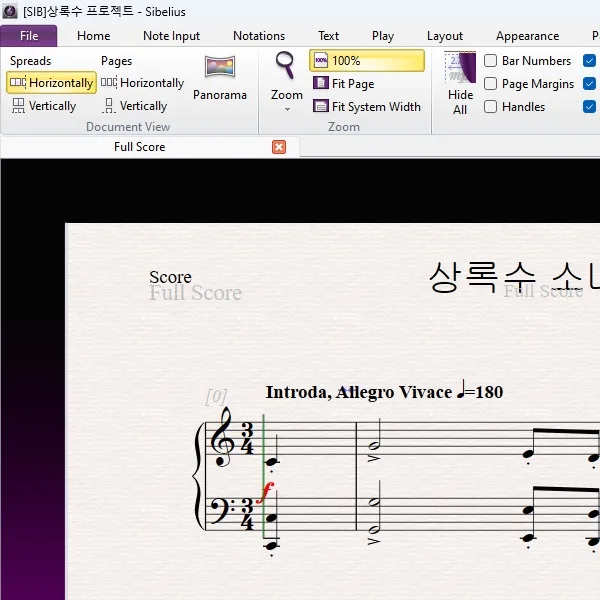
Task: Open the 100% zoom level combo box
Action: (366, 61)
